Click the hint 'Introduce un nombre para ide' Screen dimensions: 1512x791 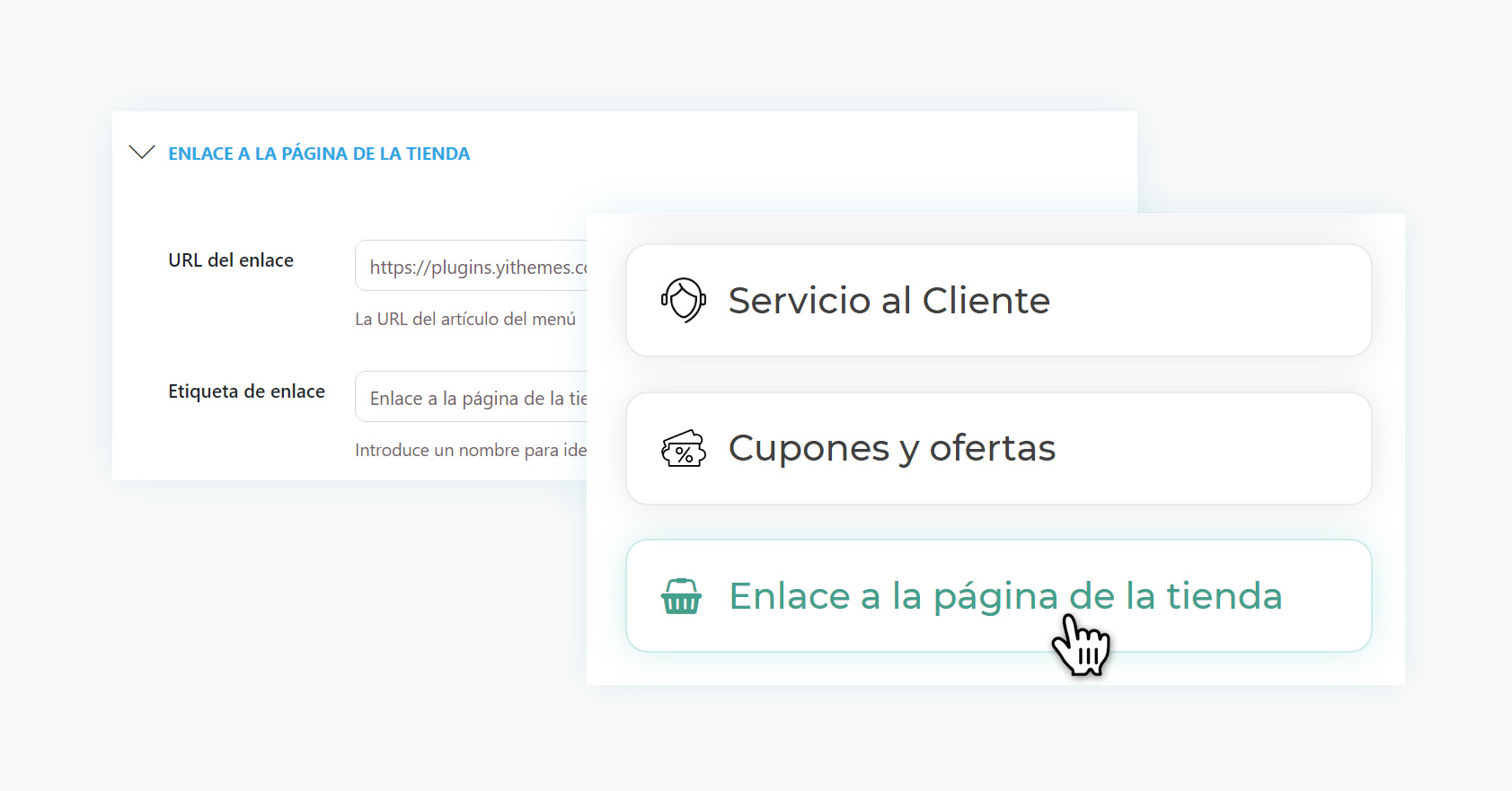point(470,450)
